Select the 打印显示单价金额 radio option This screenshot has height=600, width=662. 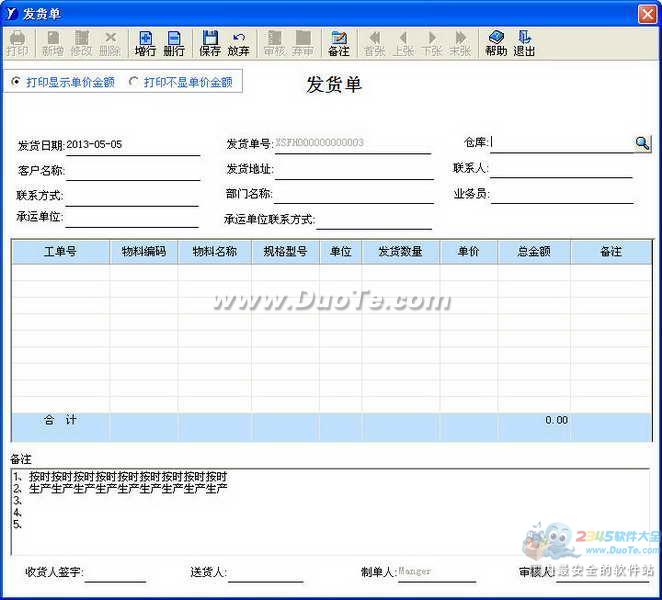pyautogui.click(x=16, y=82)
